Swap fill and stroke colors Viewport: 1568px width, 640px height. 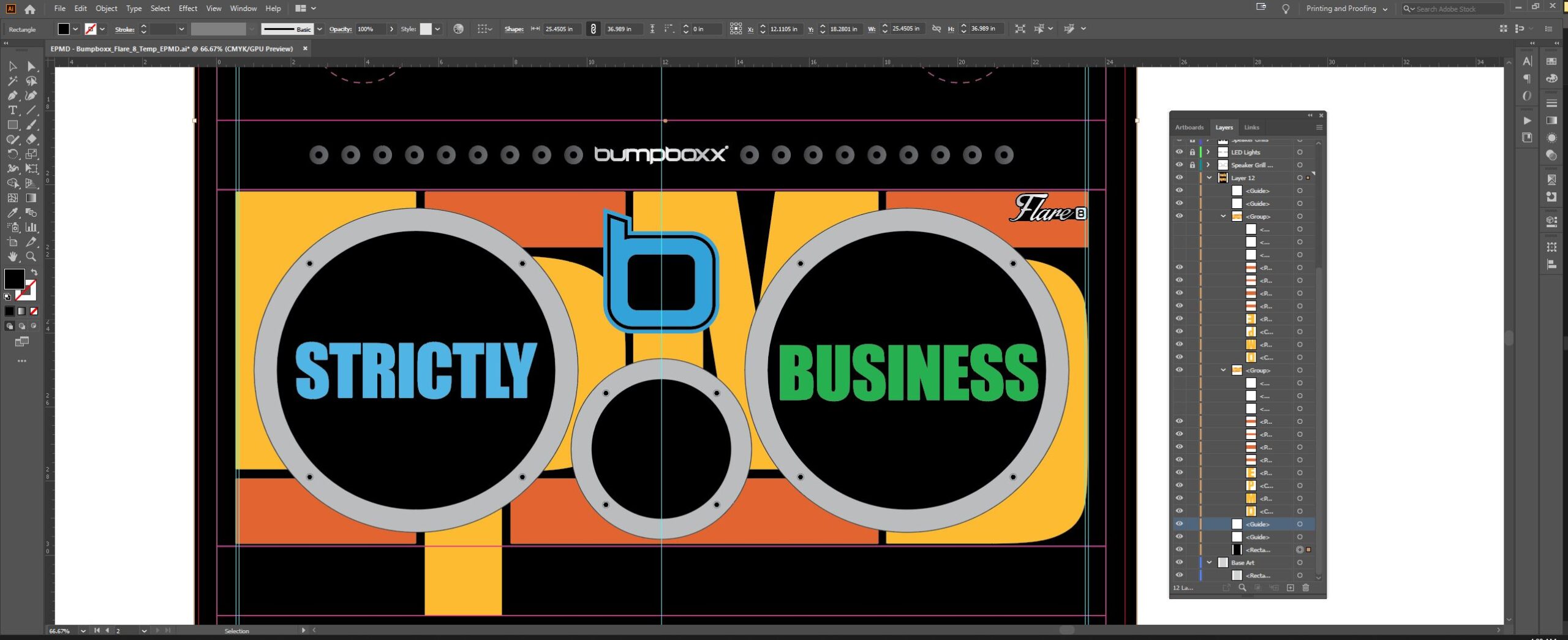click(34, 272)
